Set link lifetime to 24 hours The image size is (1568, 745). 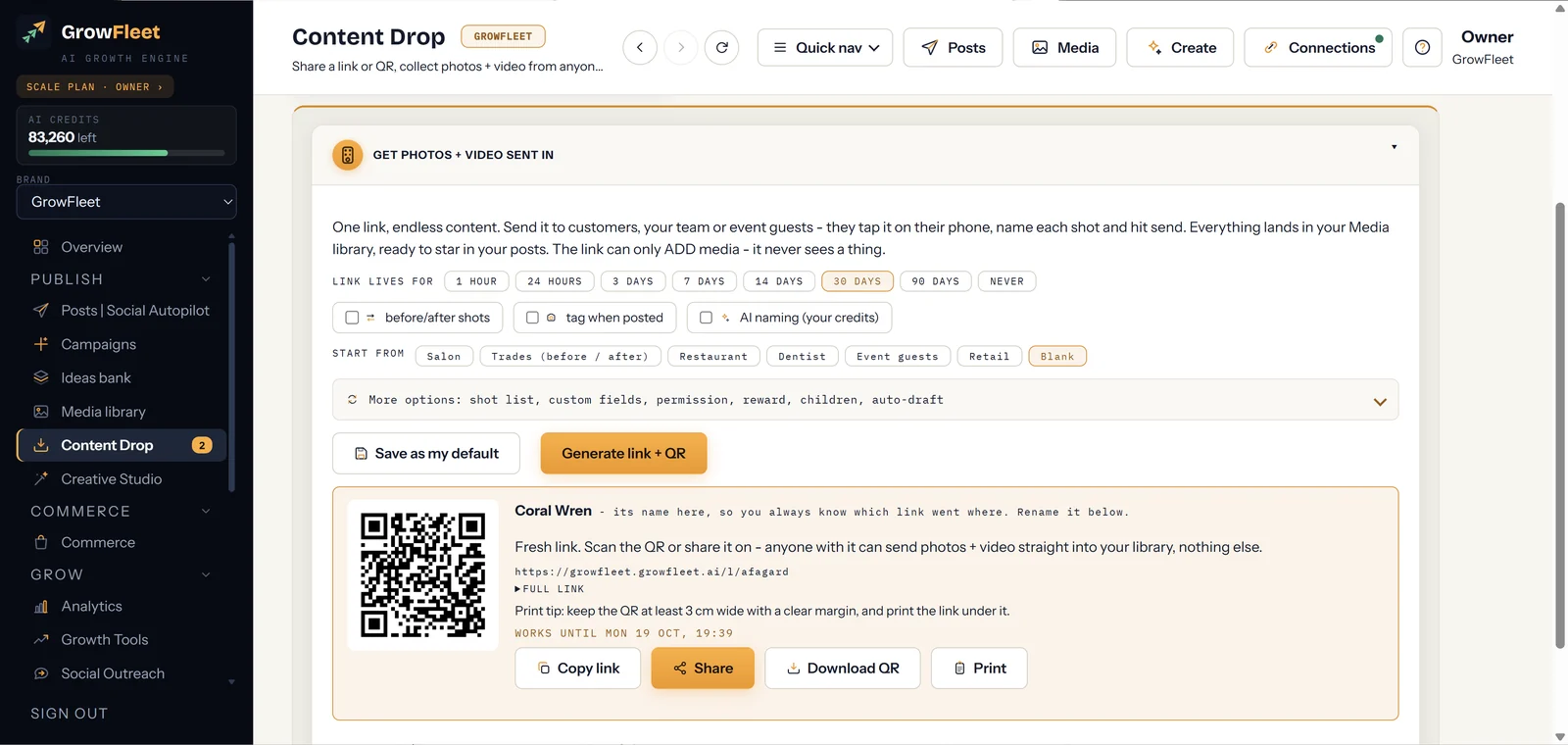click(x=555, y=281)
